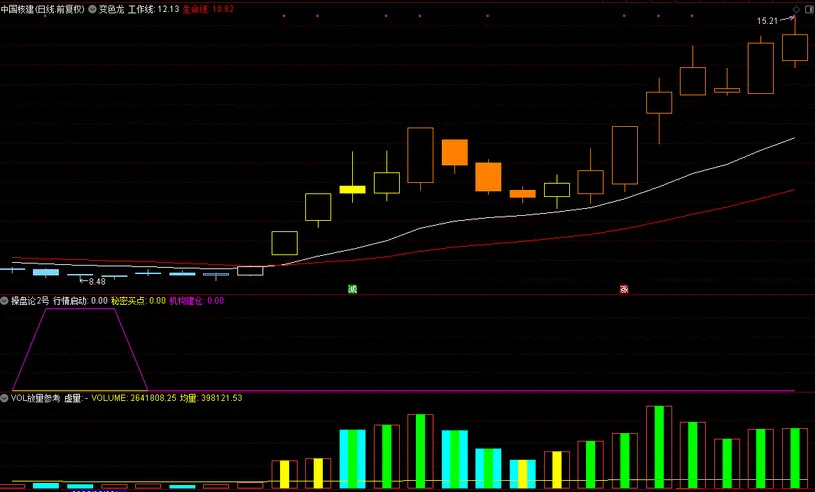Screen dimensions: 815x492
Task: Select the last candlestick below 15.21
Action: pos(795,47)
